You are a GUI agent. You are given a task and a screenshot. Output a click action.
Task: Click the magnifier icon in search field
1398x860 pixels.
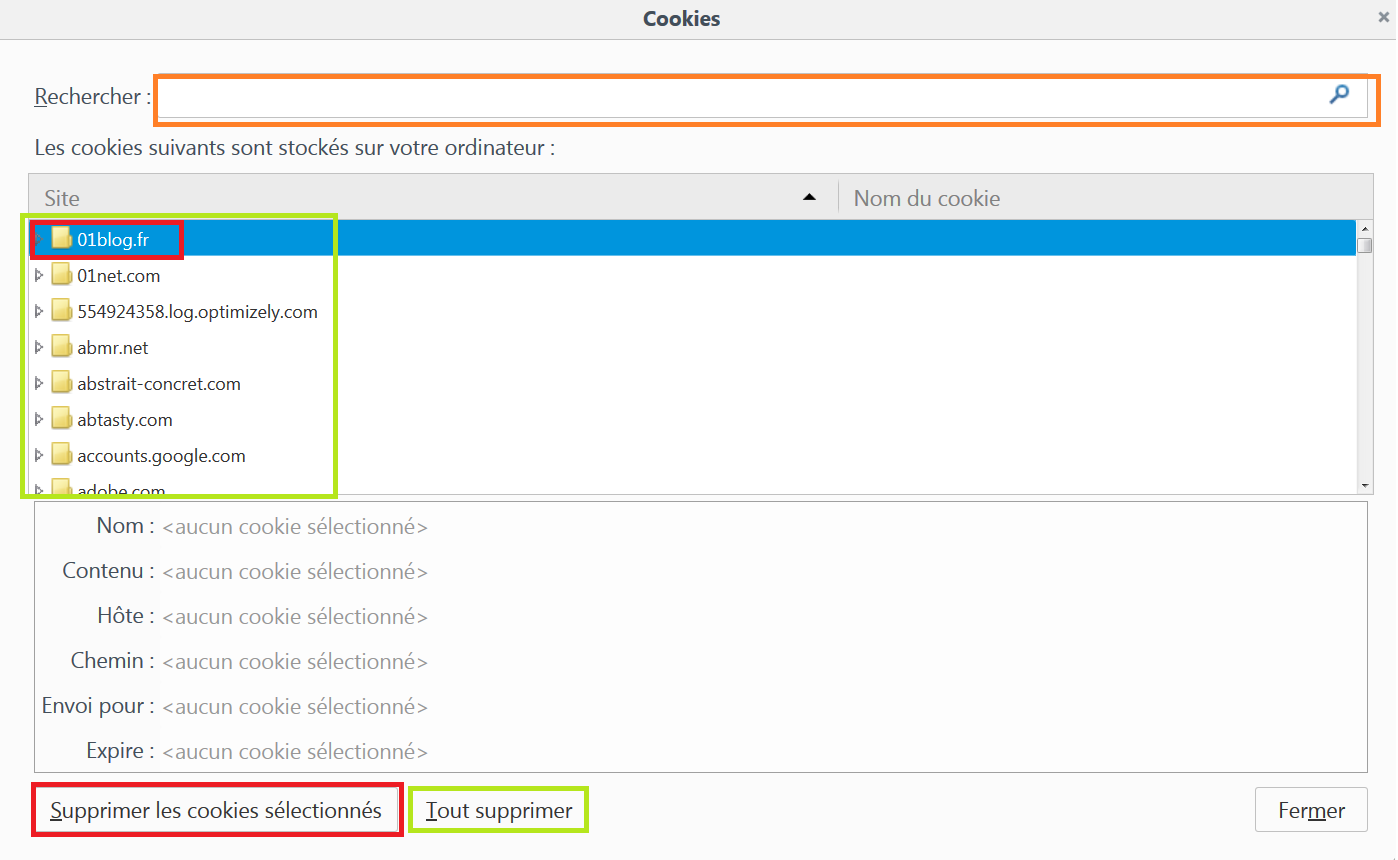(x=1339, y=94)
